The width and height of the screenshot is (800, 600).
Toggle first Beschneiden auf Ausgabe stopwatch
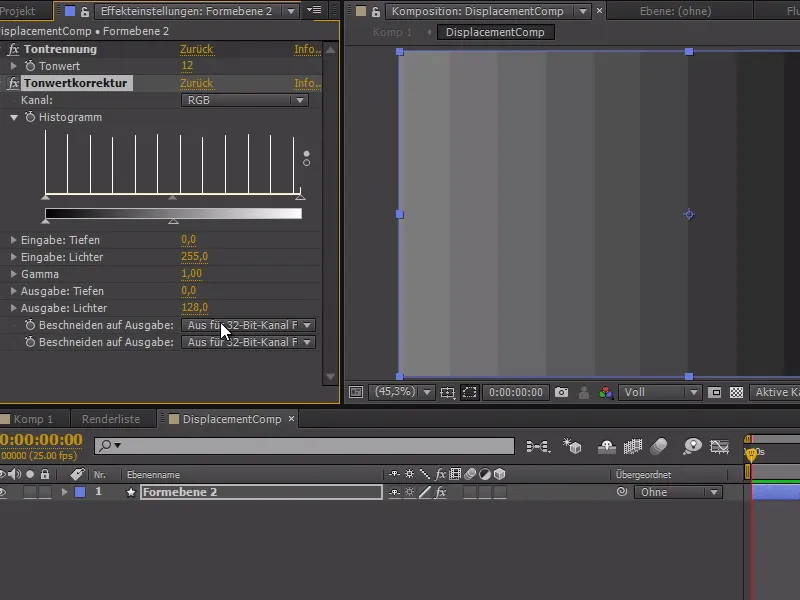[x=31, y=325]
